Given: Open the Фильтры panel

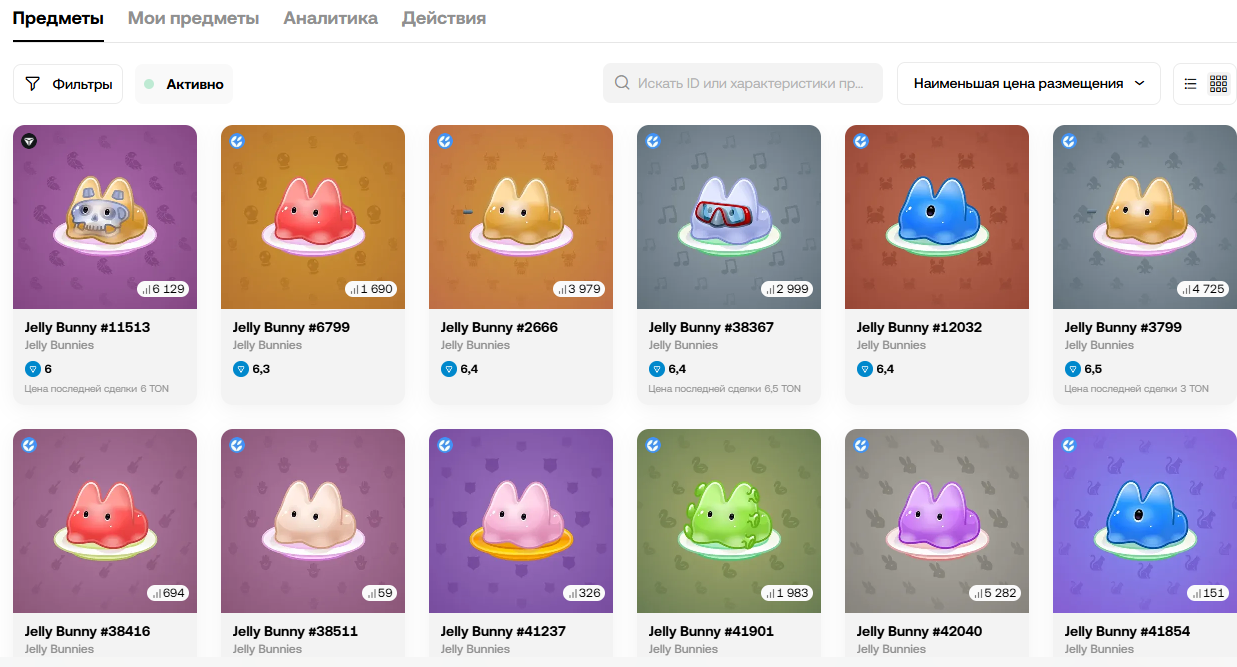Looking at the screenshot, I should 68,84.
